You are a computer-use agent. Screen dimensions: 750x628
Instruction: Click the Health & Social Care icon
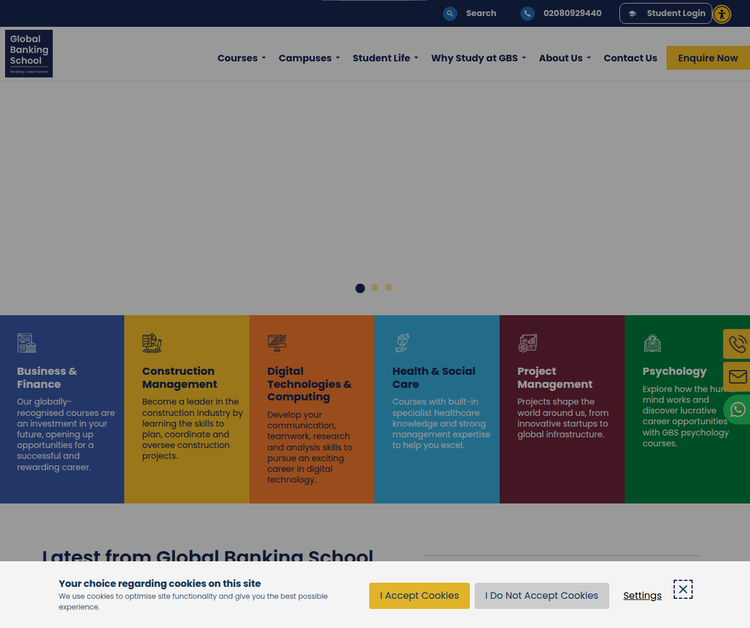point(402,343)
